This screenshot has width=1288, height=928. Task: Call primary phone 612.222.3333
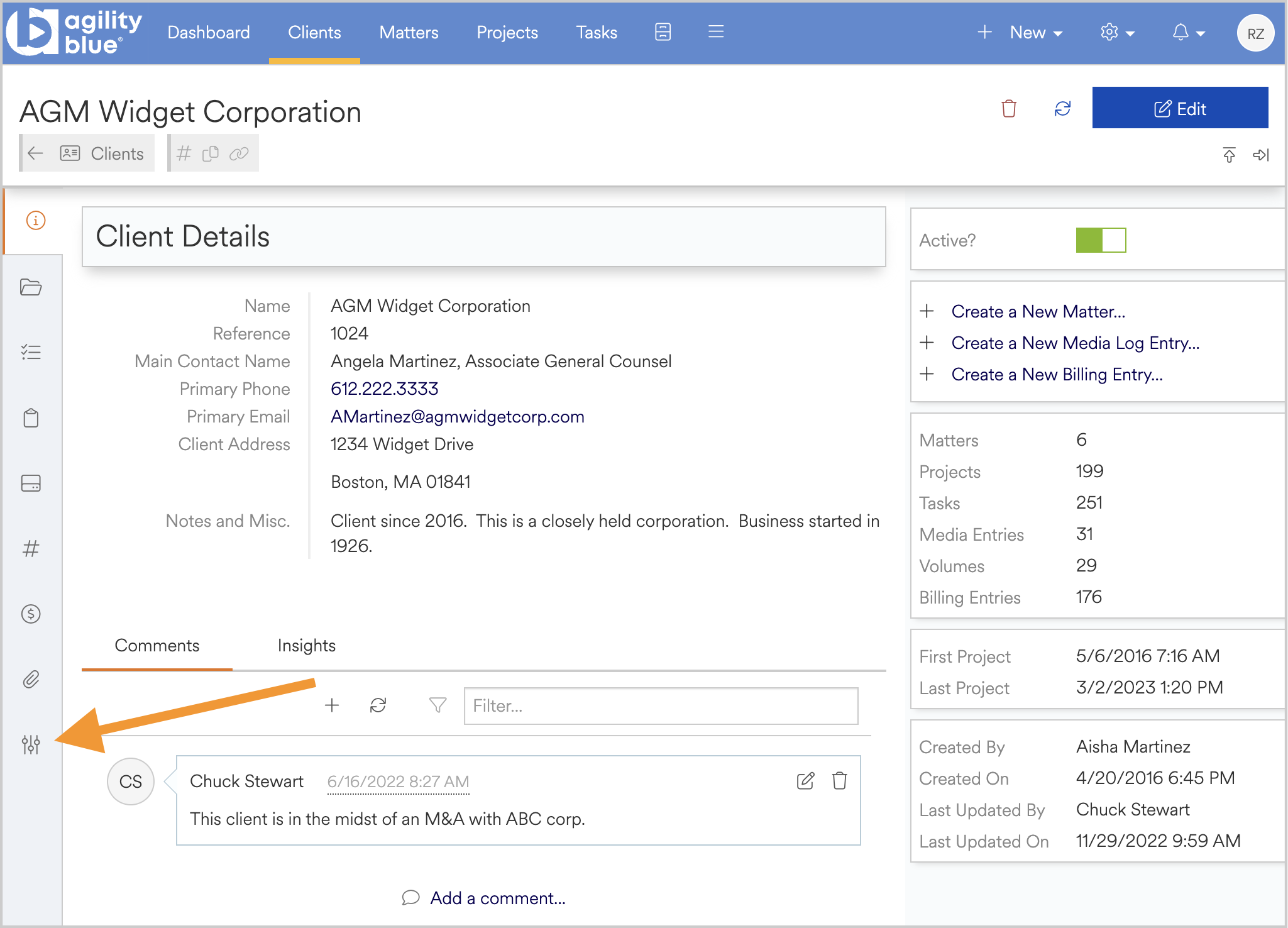385,389
